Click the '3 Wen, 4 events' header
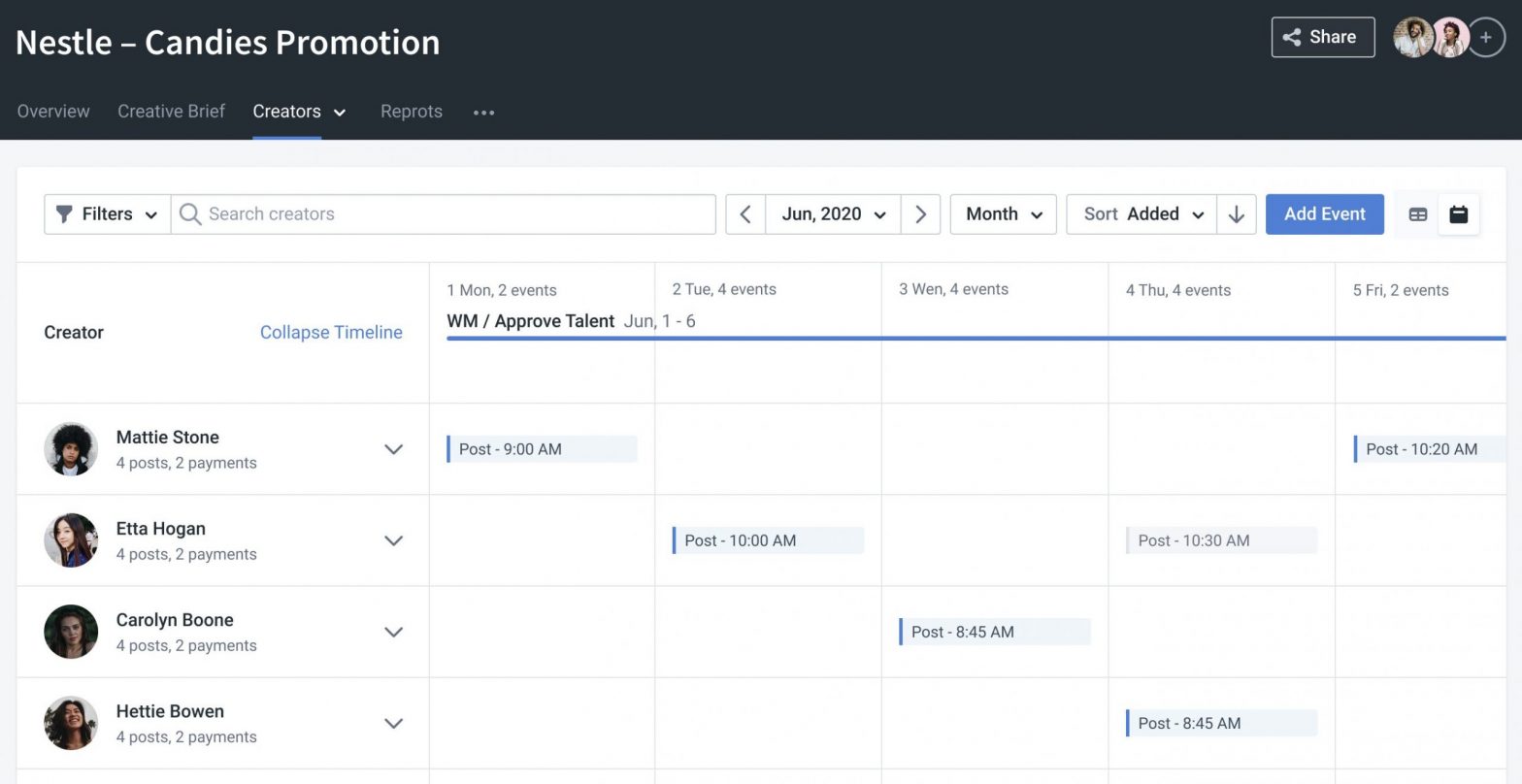The width and height of the screenshot is (1522, 784). [x=953, y=289]
